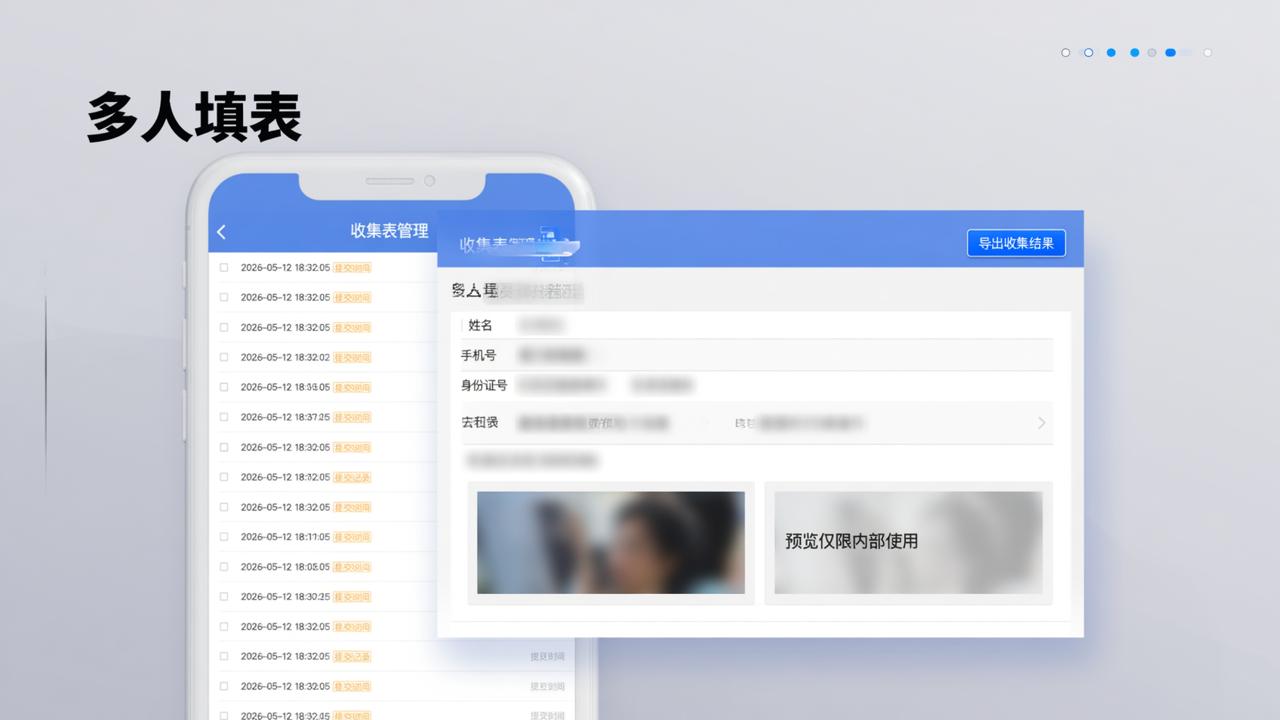Click the 身份证号 field label
1280x720 pixels.
484,385
